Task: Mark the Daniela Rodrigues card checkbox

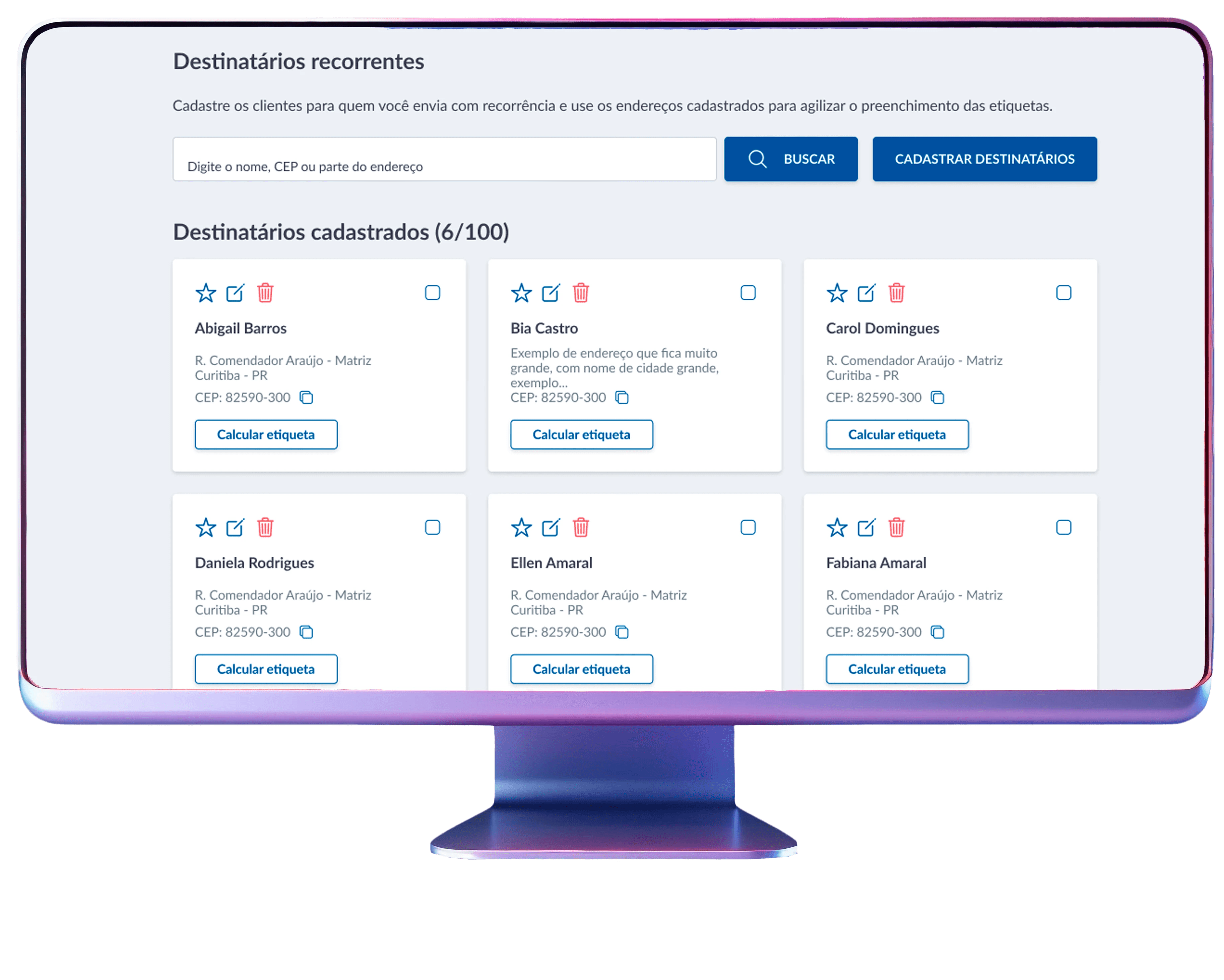Action: click(x=433, y=528)
